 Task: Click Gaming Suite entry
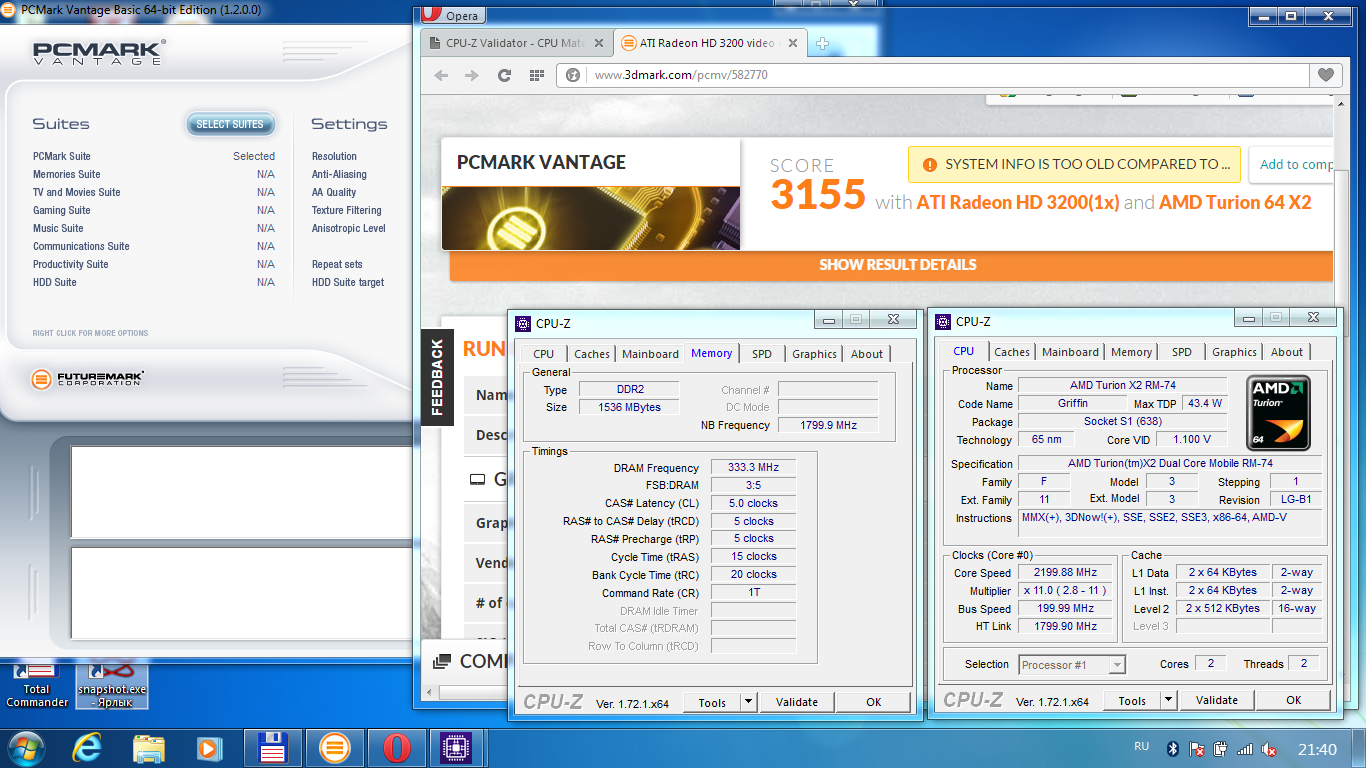coord(62,210)
